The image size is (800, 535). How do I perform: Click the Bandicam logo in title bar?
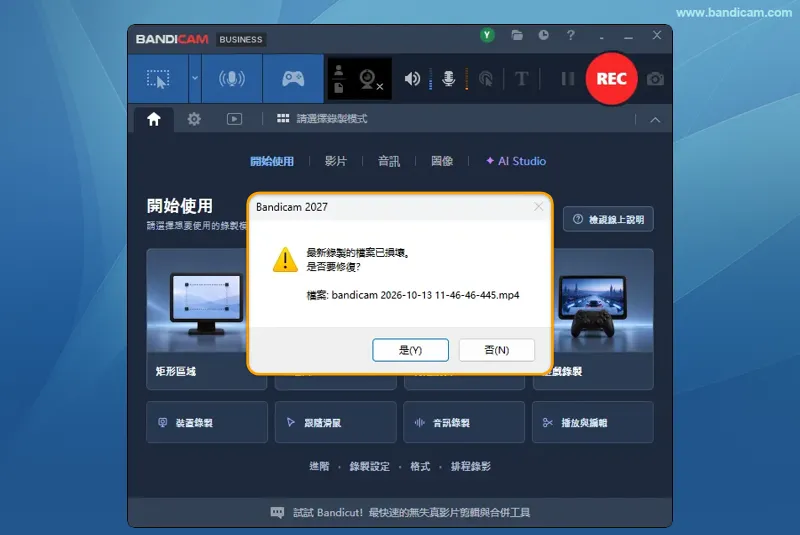(172, 39)
